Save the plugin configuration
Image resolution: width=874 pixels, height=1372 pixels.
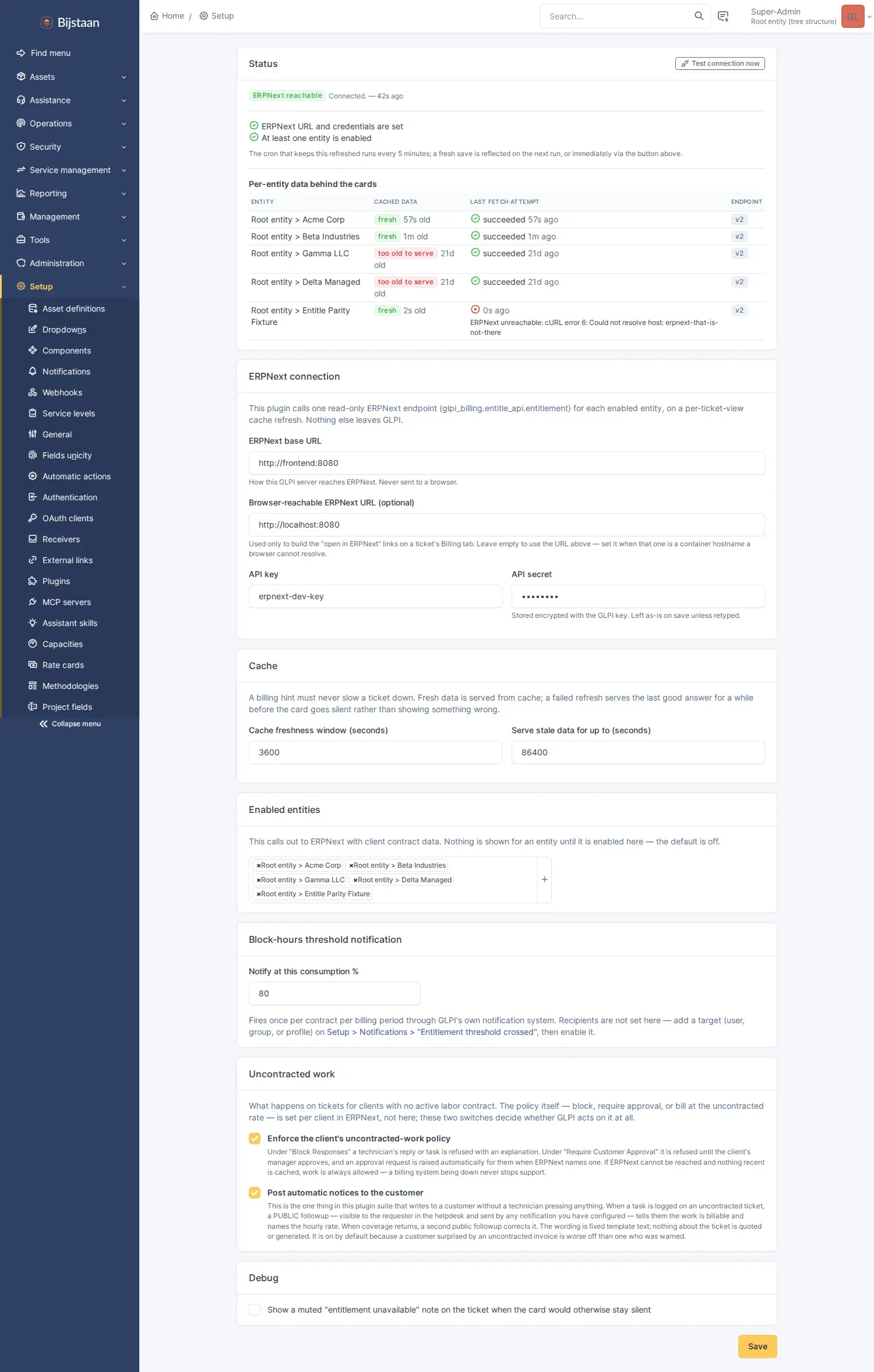[757, 1346]
